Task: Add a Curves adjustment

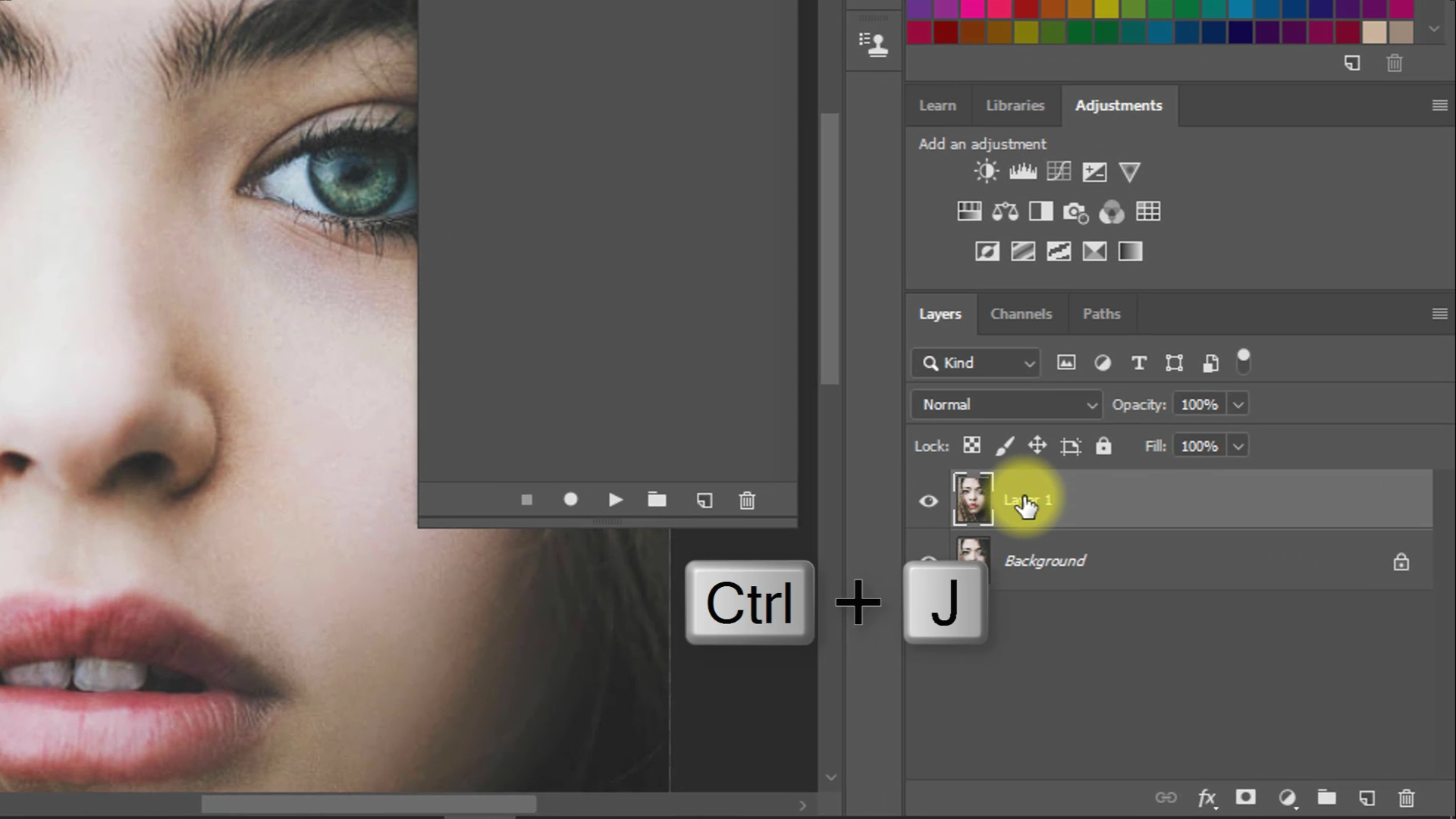Action: (1059, 172)
